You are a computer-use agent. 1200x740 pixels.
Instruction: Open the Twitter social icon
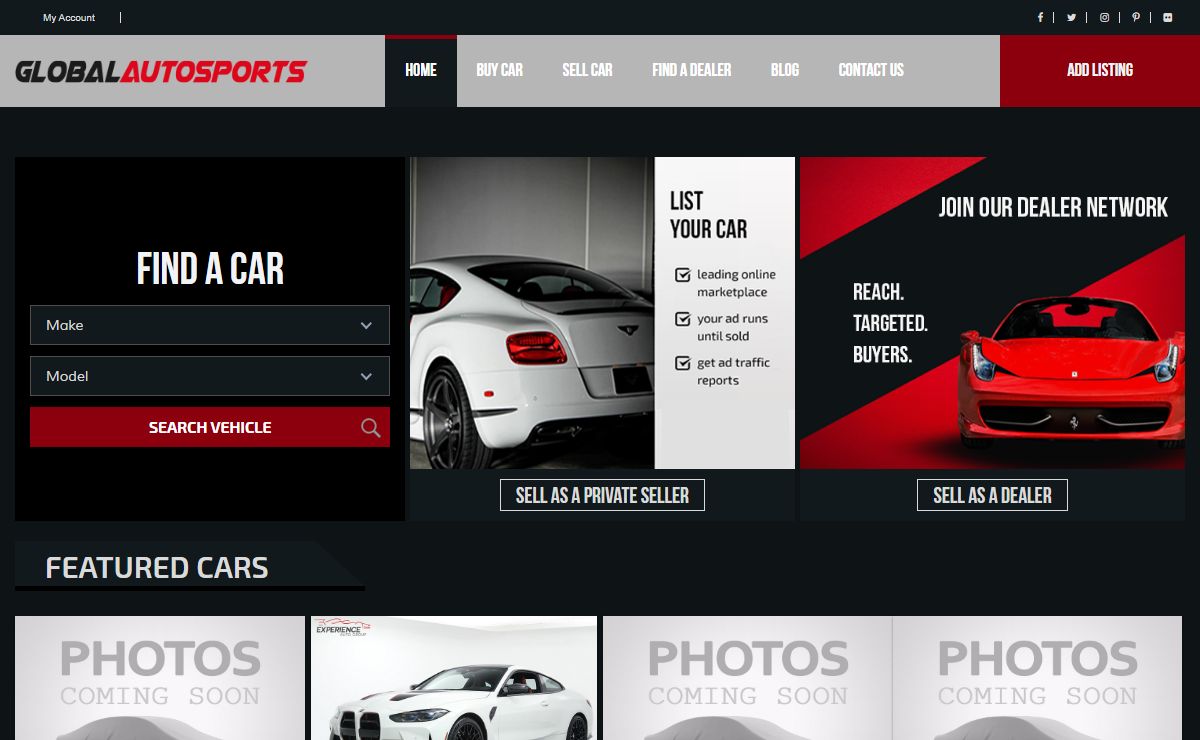(1071, 17)
